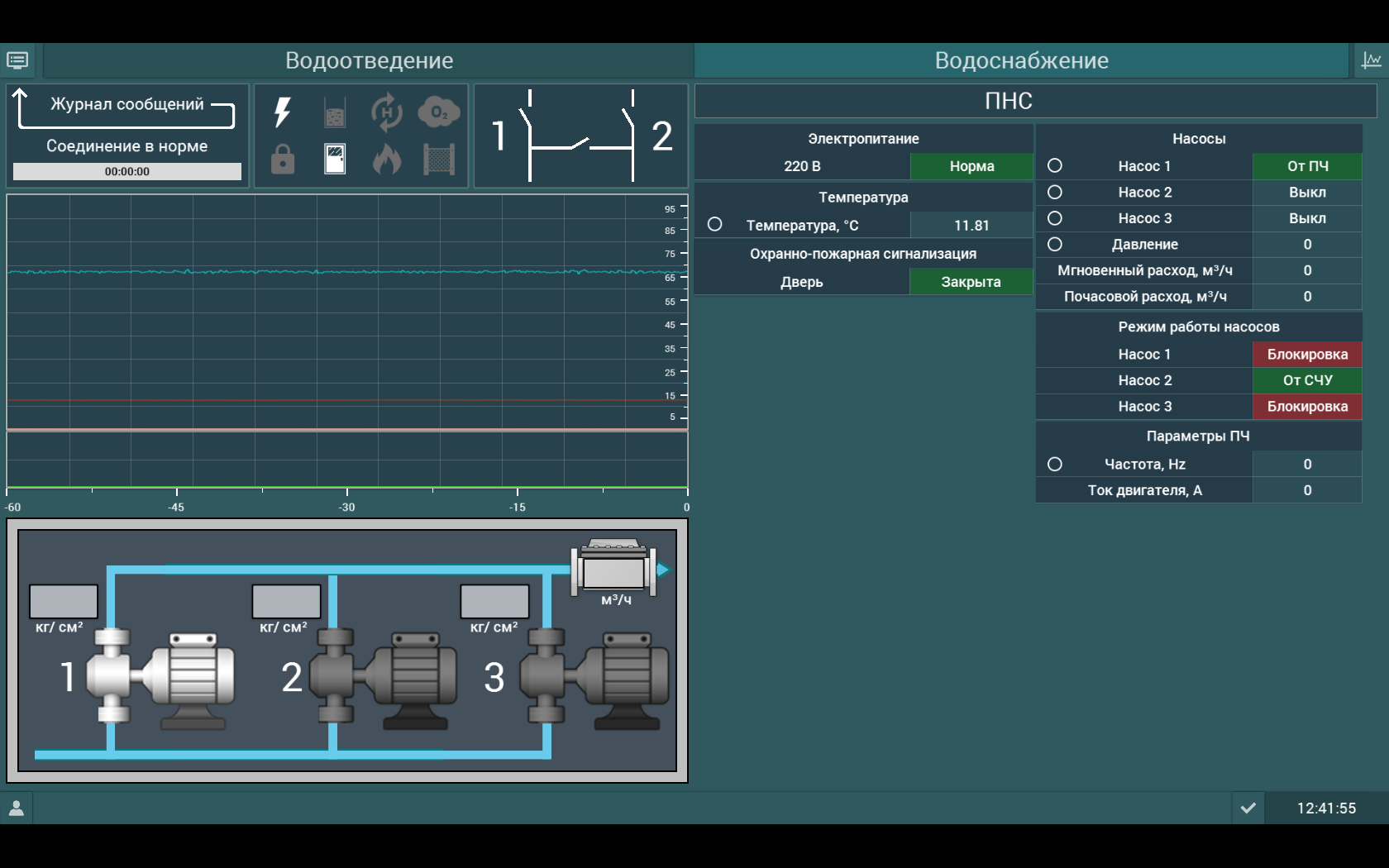
Task: Select the radio button beside Давление
Action: click(x=1055, y=244)
